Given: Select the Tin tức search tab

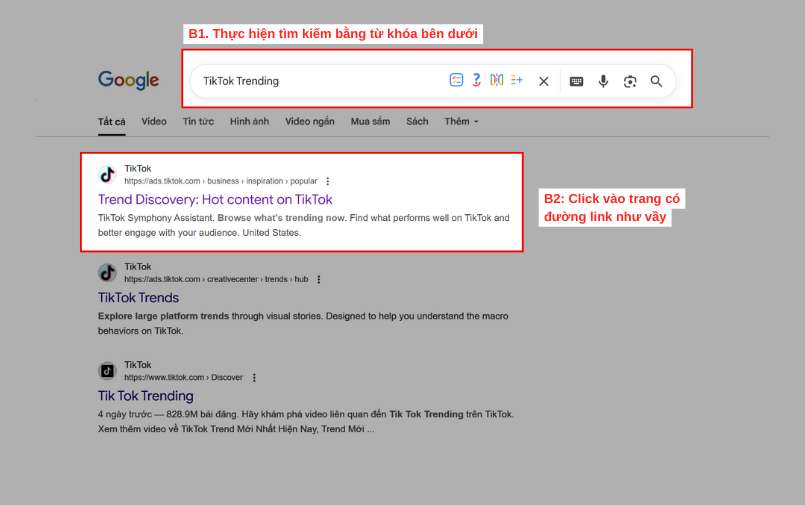Looking at the screenshot, I should tap(198, 122).
